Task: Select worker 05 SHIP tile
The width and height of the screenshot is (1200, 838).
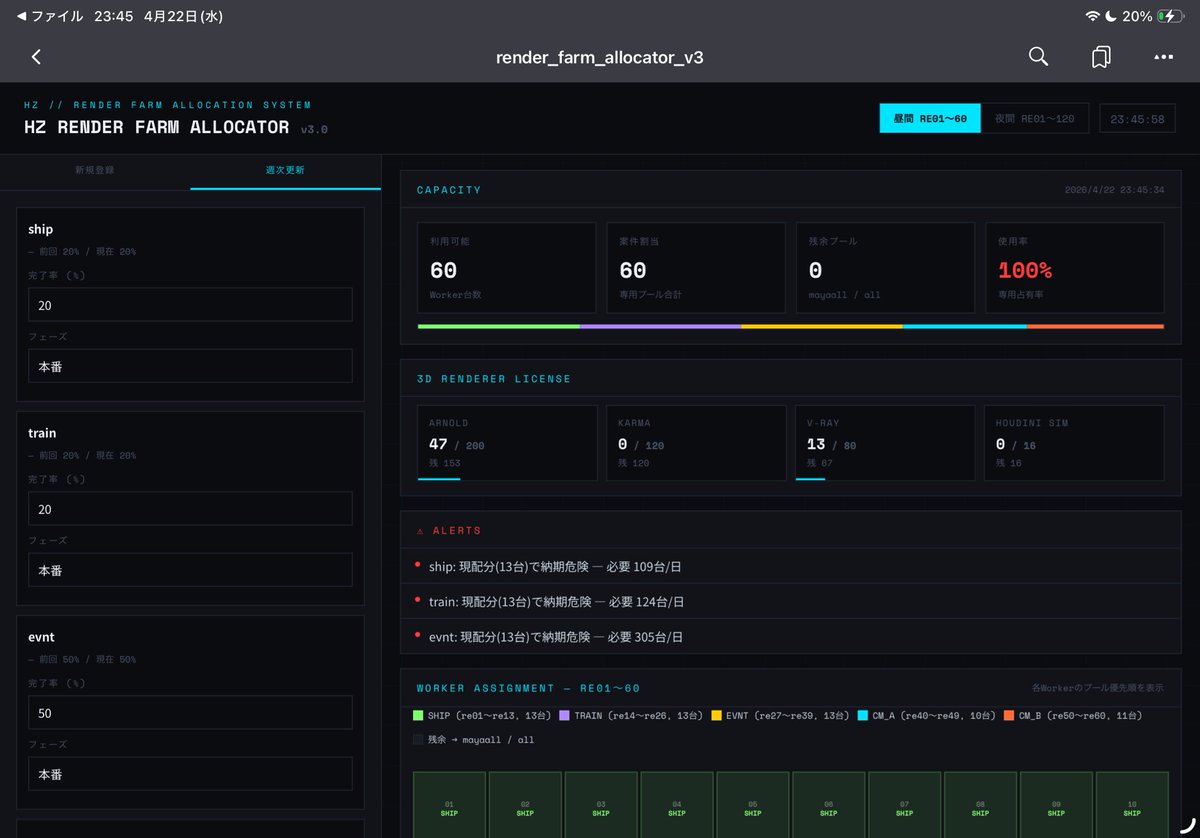Action: click(x=753, y=805)
